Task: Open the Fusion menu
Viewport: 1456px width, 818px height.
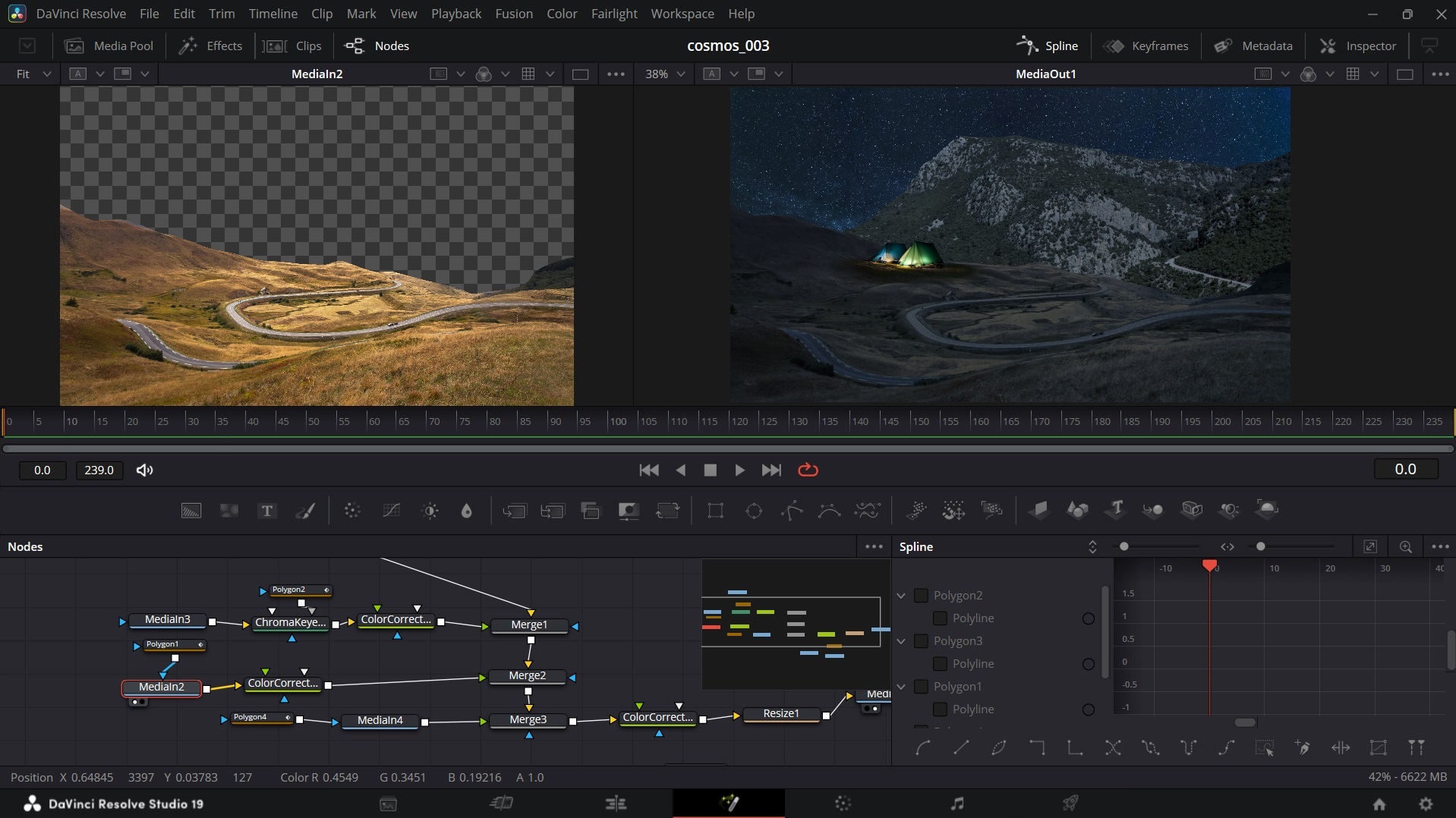Action: tap(513, 14)
